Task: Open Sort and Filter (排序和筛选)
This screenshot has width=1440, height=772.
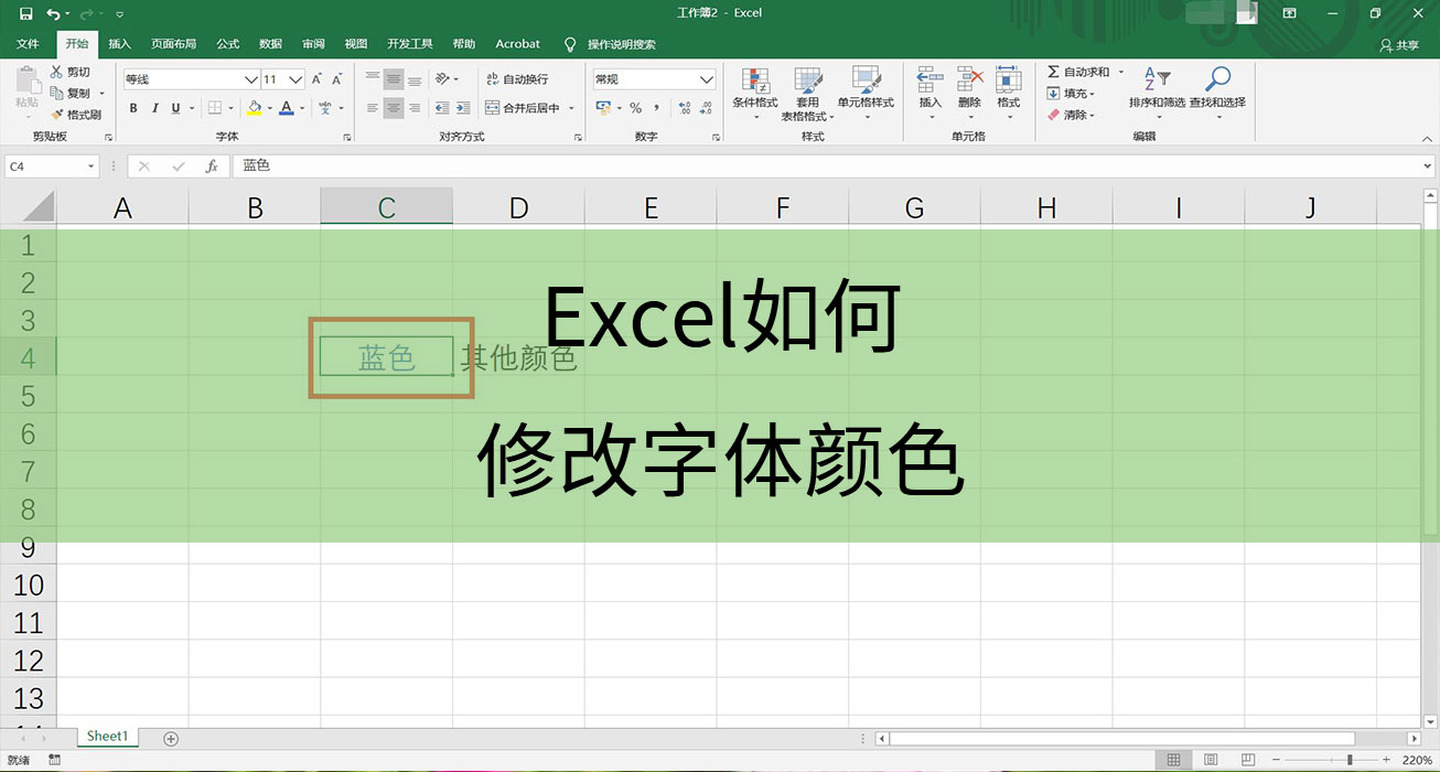Action: click(x=1157, y=94)
